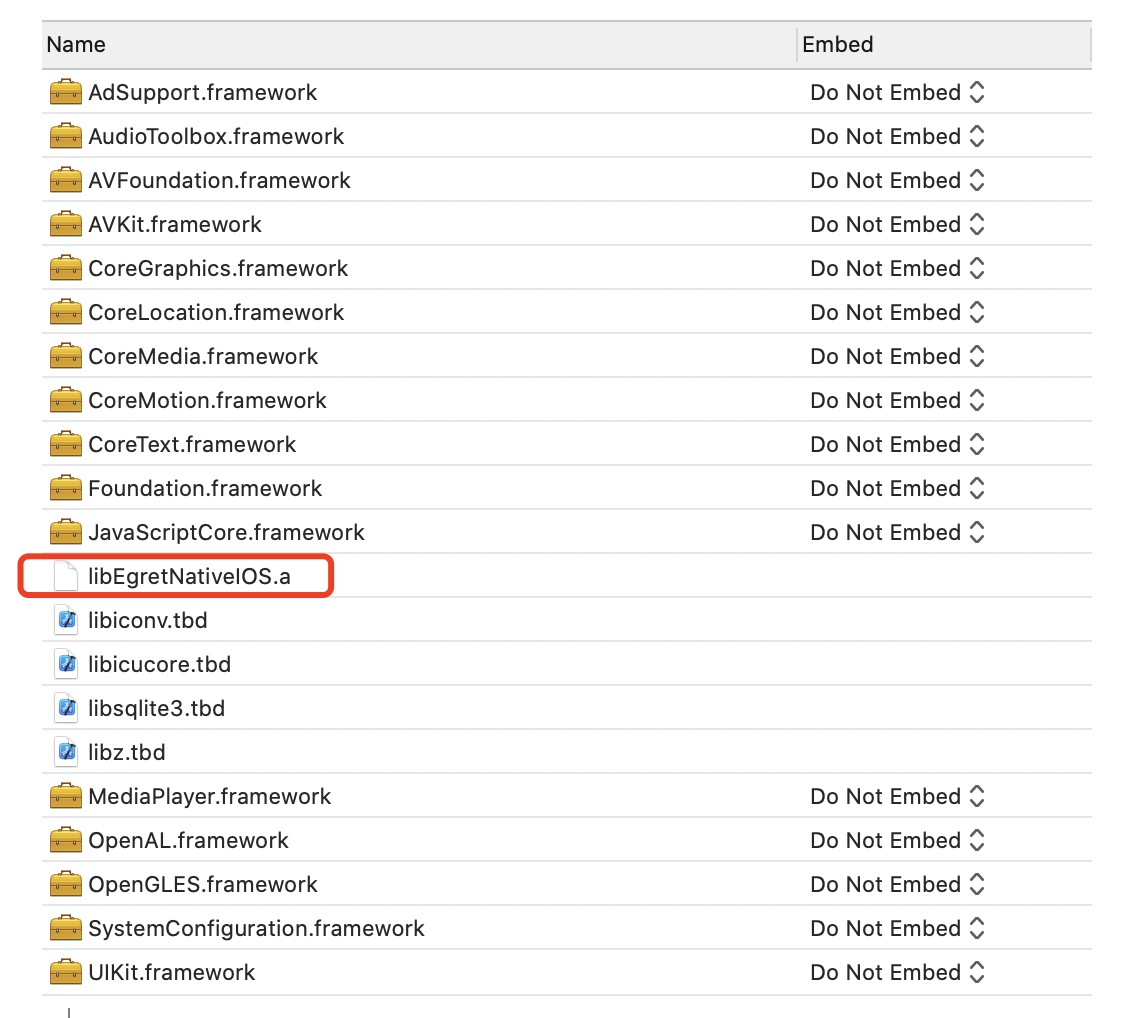Click the libz.tbd document icon
The image size is (1128, 1018).
(x=65, y=753)
